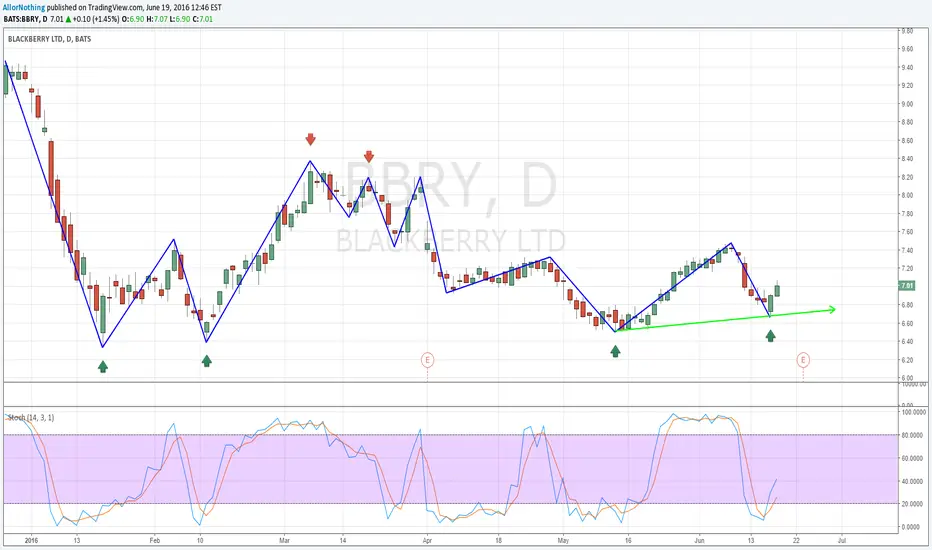Click the 6.60 price axis label
The width and height of the screenshot is (932, 550).
[x=907, y=323]
